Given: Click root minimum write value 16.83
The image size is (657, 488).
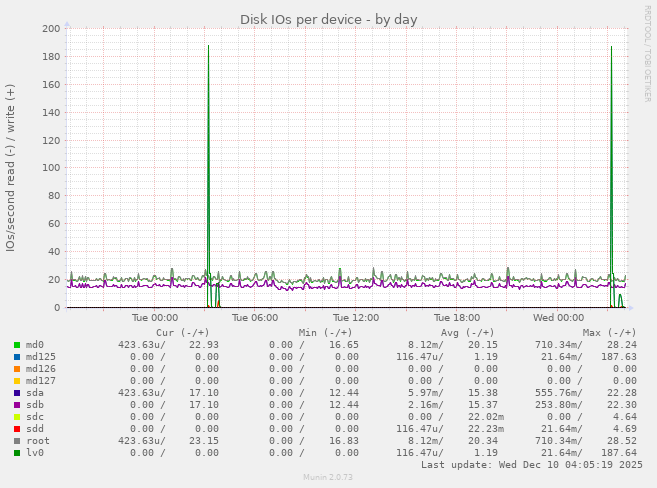Looking at the screenshot, I should point(344,441).
